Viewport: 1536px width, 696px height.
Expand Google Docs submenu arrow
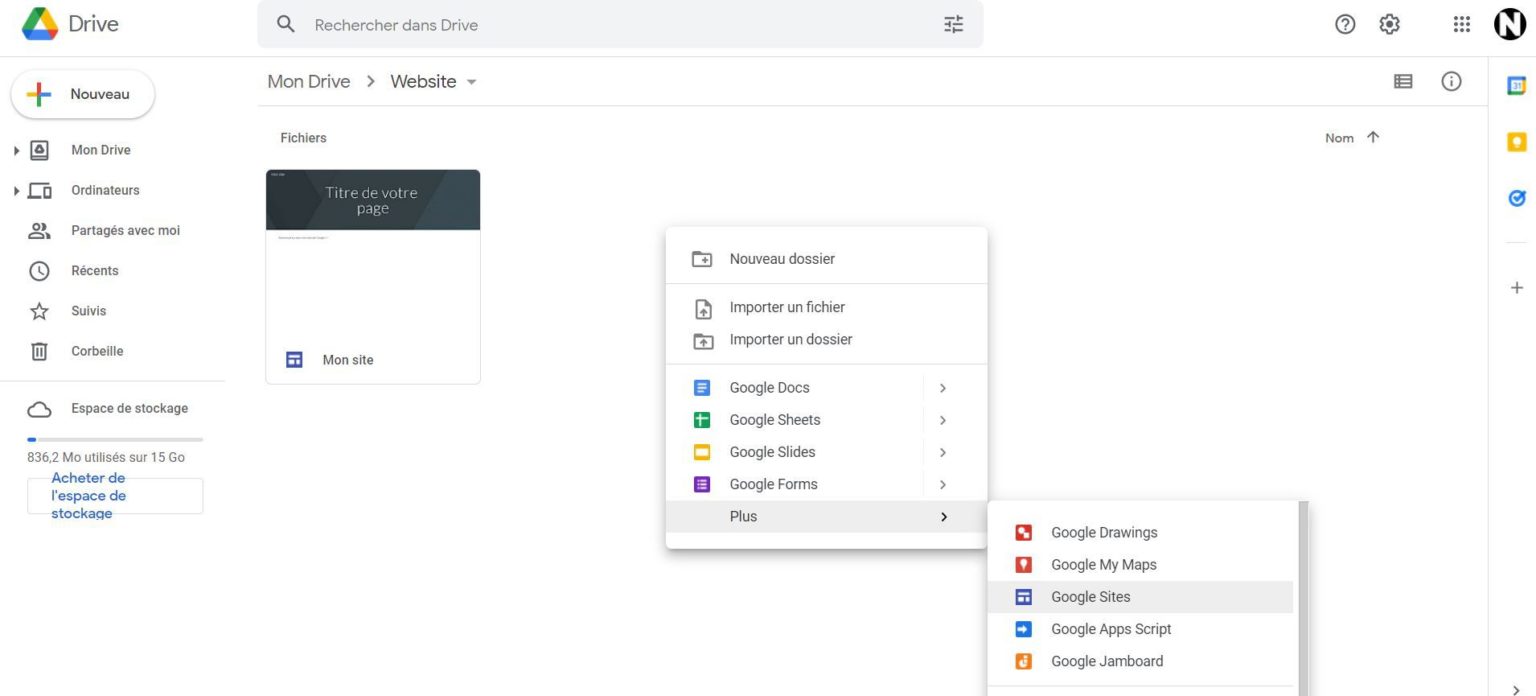pos(942,388)
